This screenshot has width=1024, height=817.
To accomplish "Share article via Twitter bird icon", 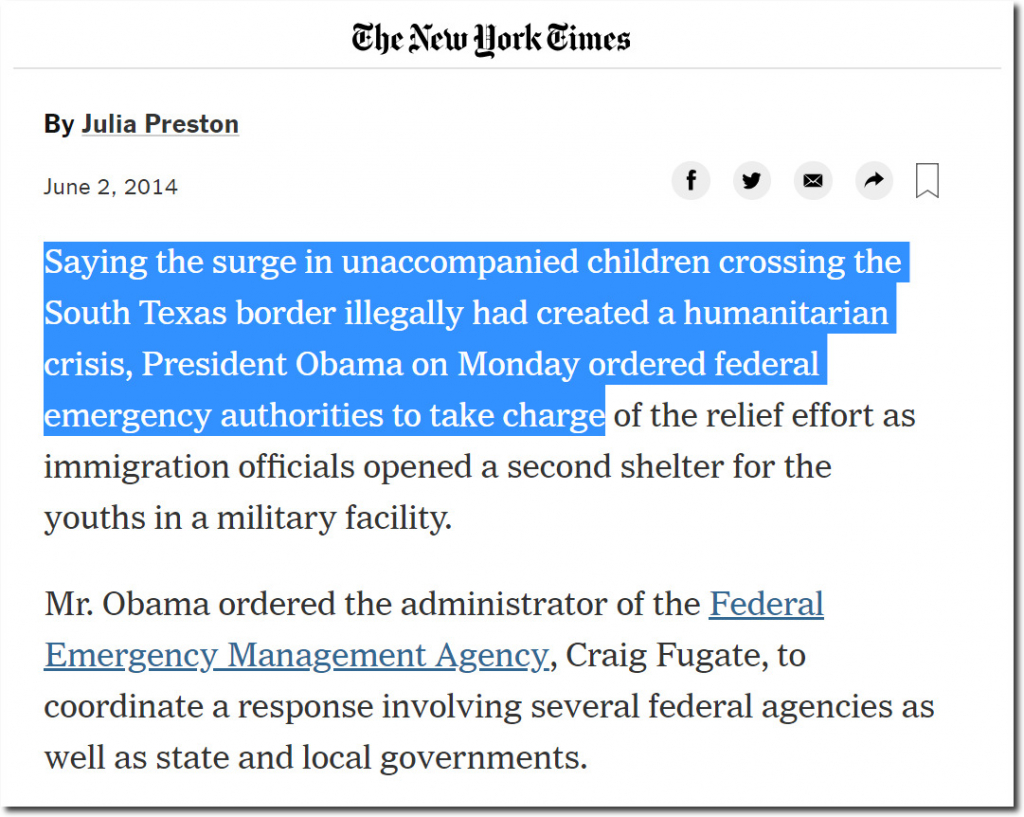I will (752, 180).
